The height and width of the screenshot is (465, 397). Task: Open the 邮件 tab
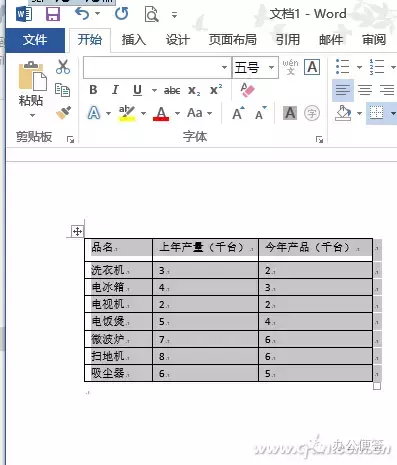coord(331,40)
